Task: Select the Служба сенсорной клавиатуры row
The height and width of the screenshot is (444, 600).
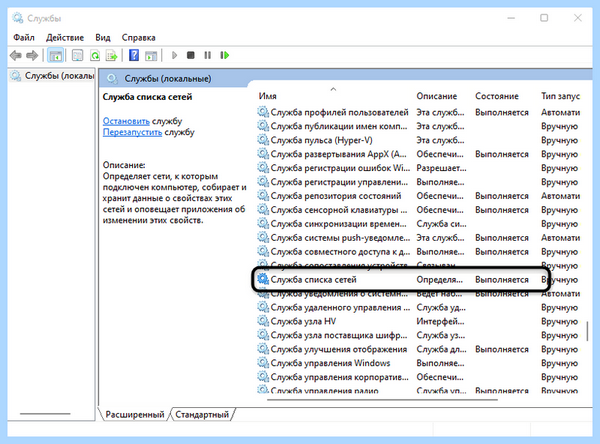Action: click(x=419, y=210)
